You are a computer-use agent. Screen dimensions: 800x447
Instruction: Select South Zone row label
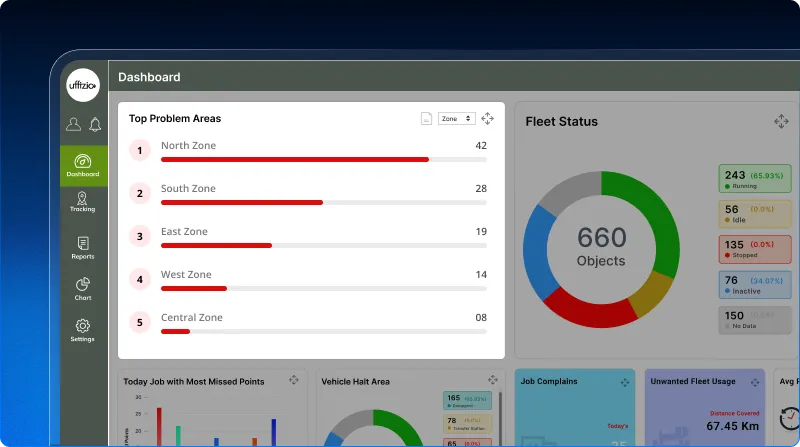point(188,188)
